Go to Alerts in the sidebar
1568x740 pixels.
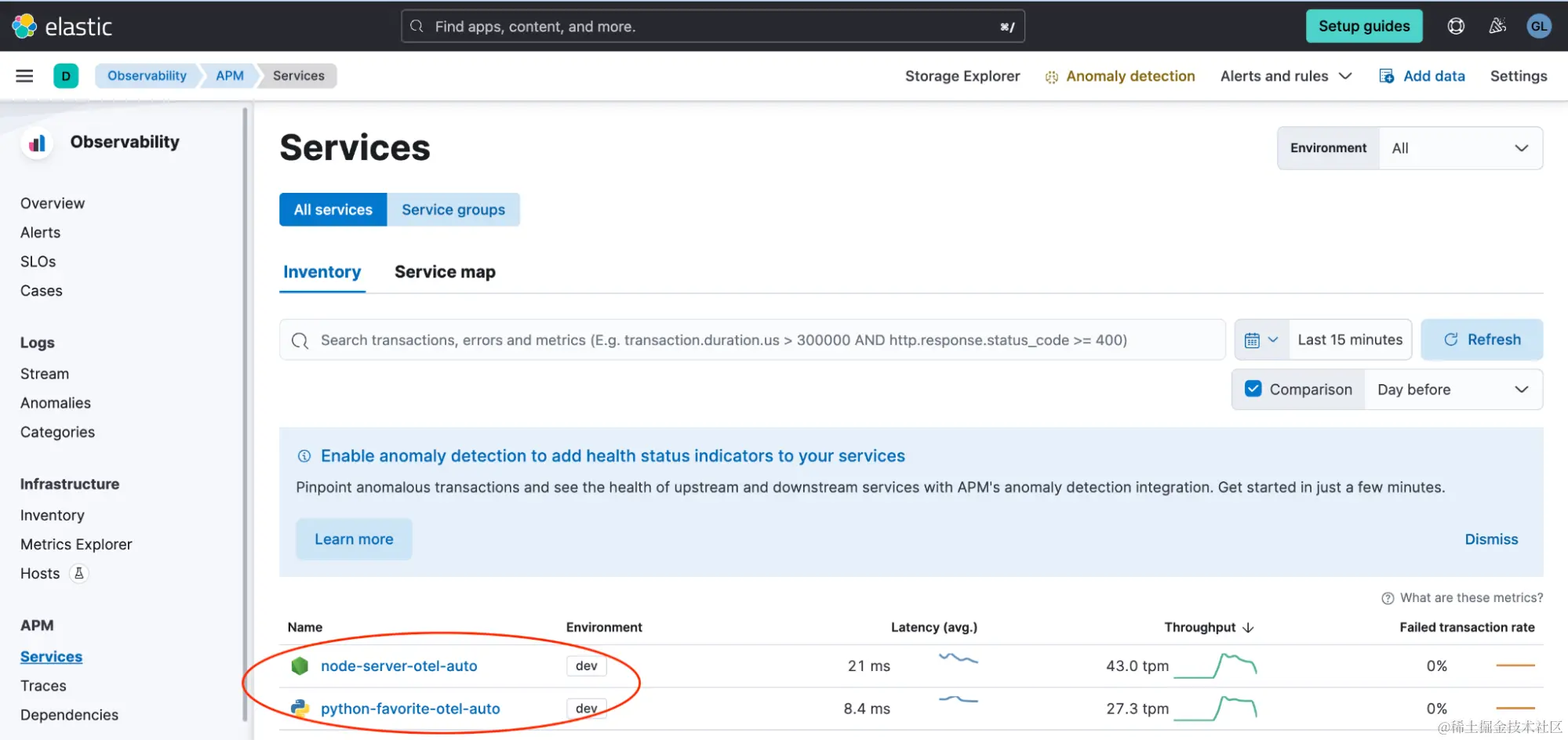40,233
